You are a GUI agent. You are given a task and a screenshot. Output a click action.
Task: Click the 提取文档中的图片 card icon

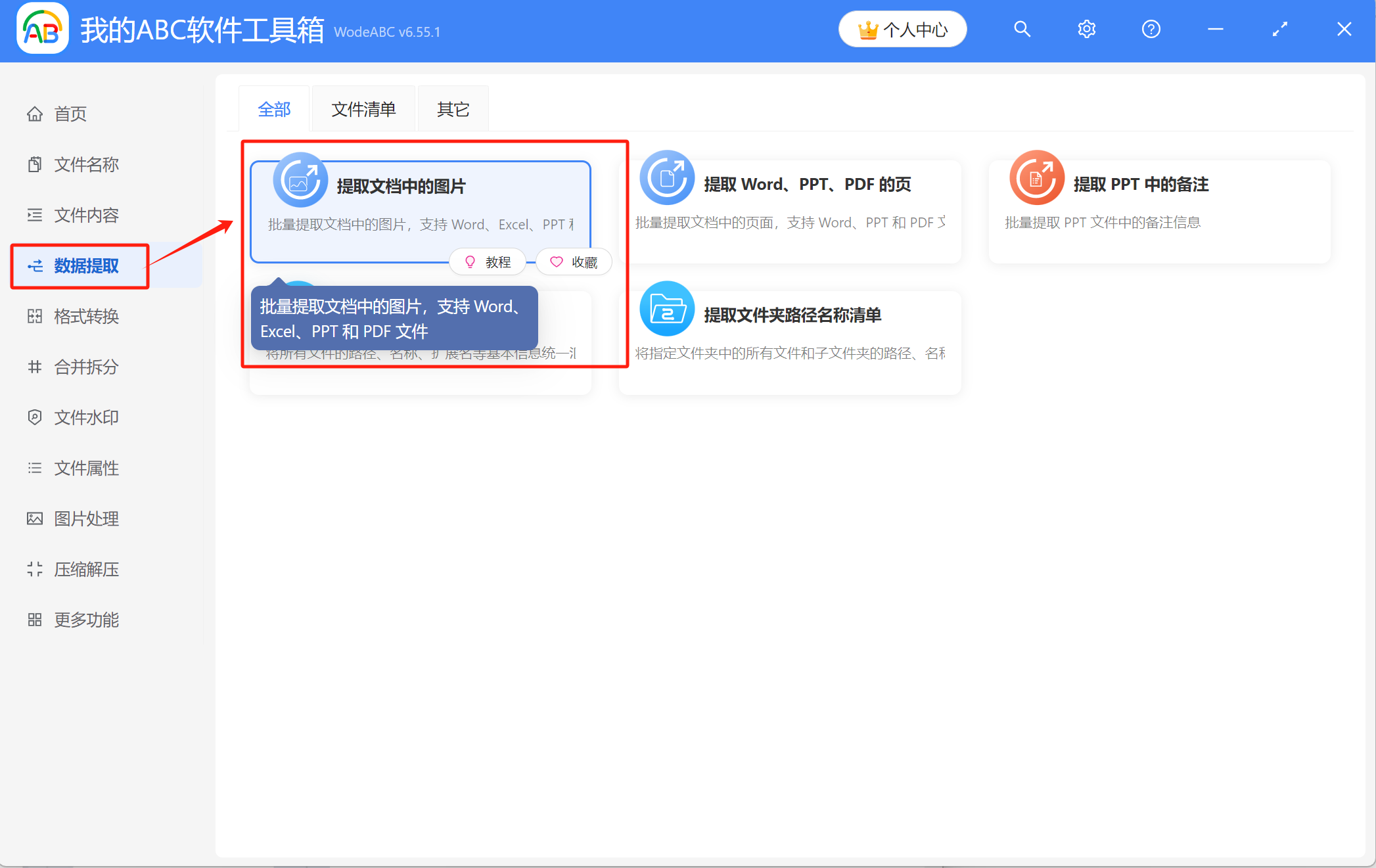[x=300, y=179]
